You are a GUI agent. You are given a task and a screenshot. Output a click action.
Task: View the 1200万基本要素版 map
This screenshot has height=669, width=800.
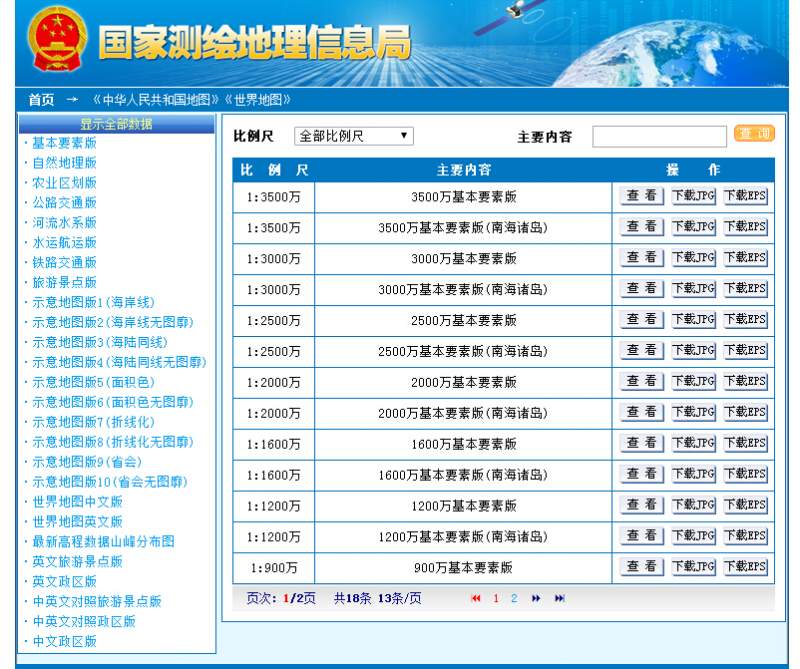pyautogui.click(x=642, y=505)
